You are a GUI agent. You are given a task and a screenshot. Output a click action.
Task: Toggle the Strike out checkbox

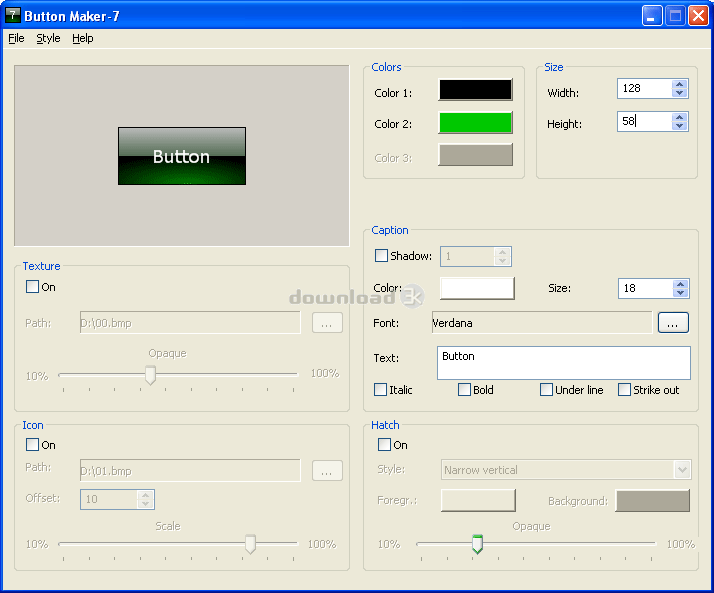pos(624,390)
